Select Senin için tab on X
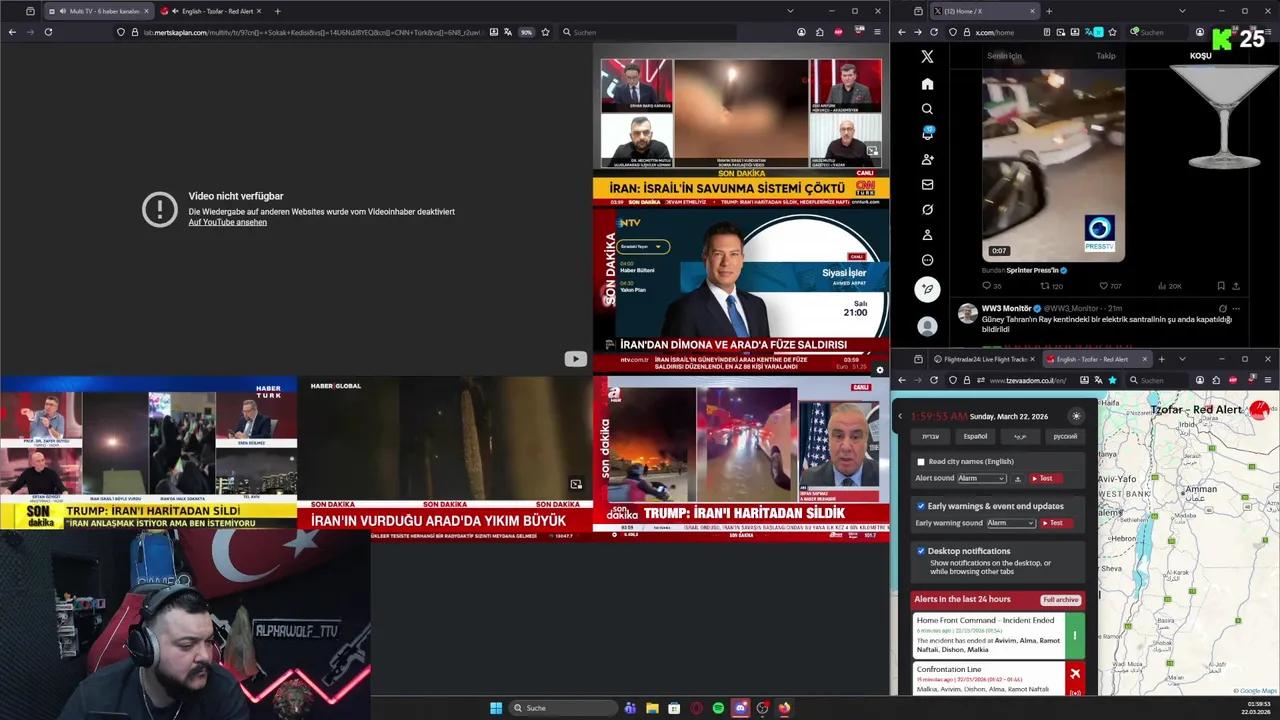1280x720 pixels. click(1004, 56)
